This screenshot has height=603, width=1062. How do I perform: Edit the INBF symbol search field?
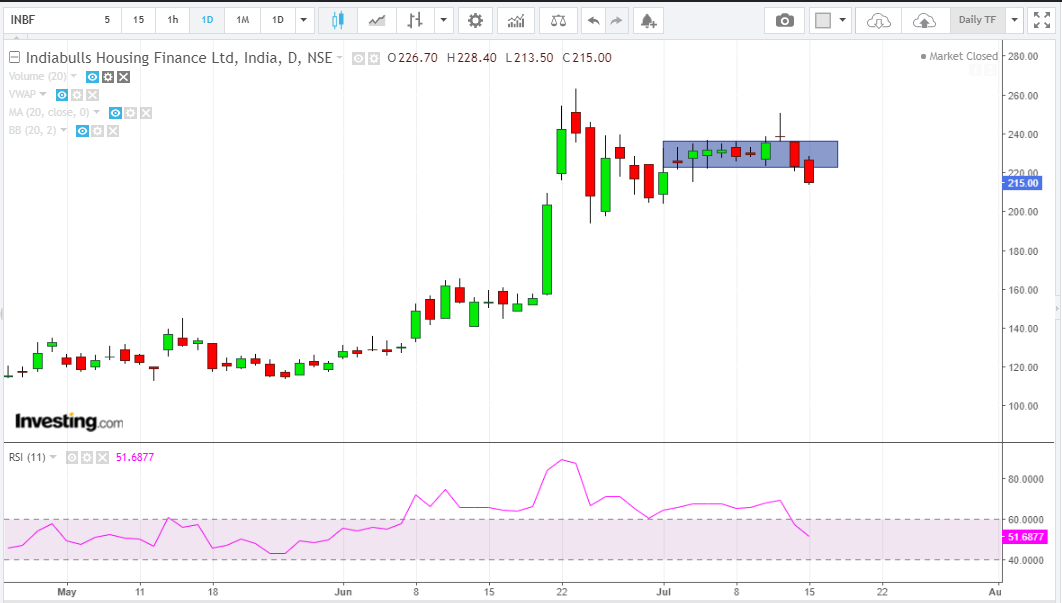(47, 20)
